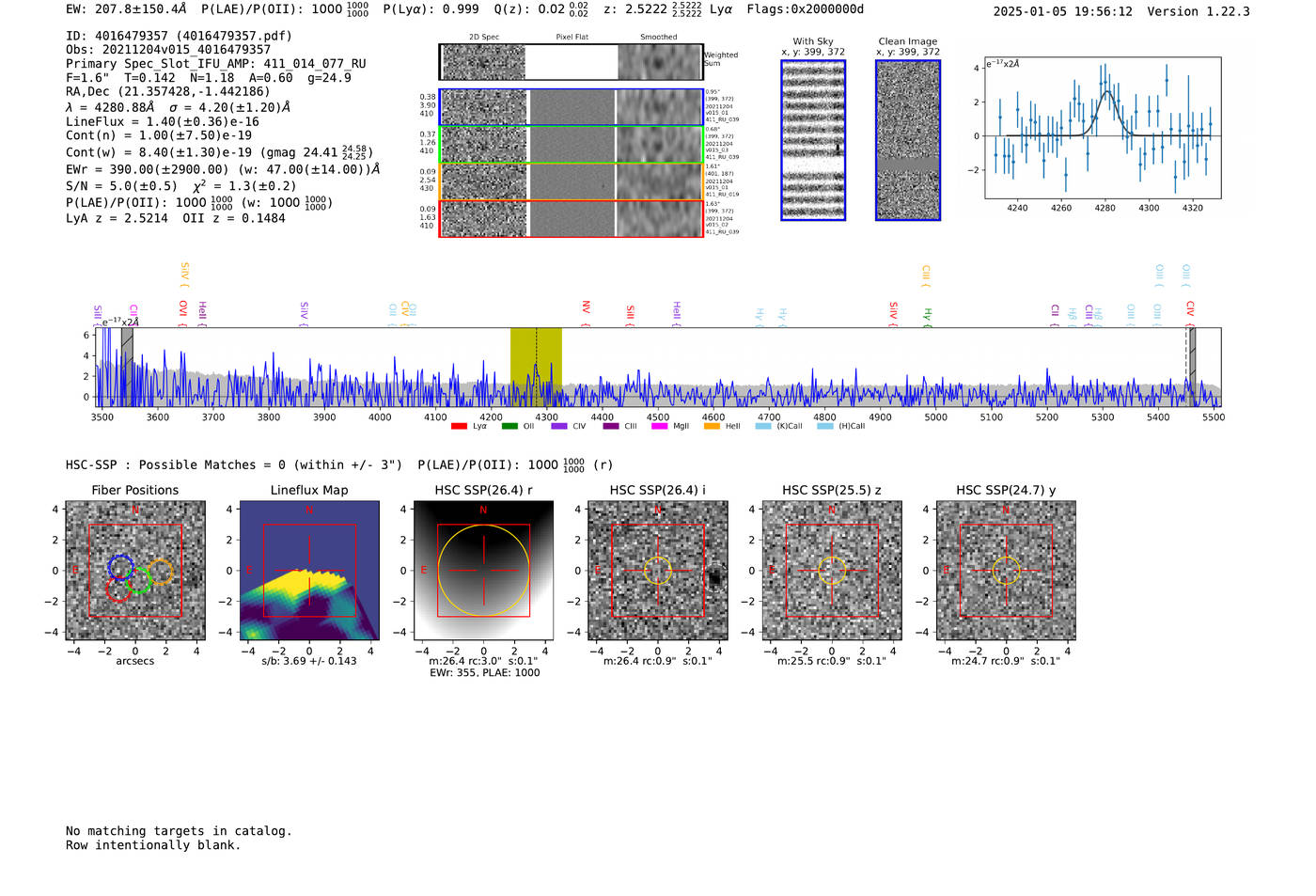Click the 2025-01-05 19:56:12 timestamp
1316x896 pixels.
point(1063,11)
